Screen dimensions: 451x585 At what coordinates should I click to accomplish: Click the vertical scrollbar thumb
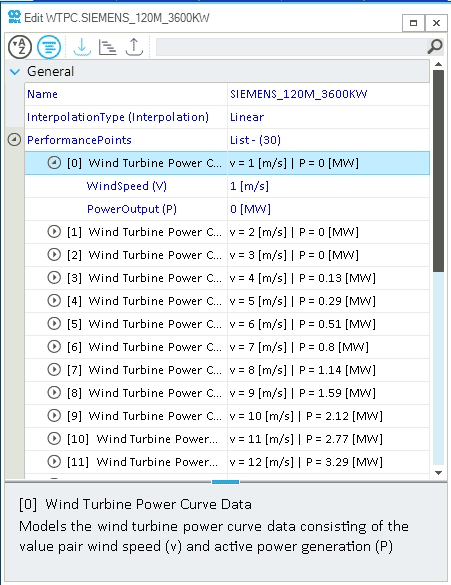(x=438, y=171)
